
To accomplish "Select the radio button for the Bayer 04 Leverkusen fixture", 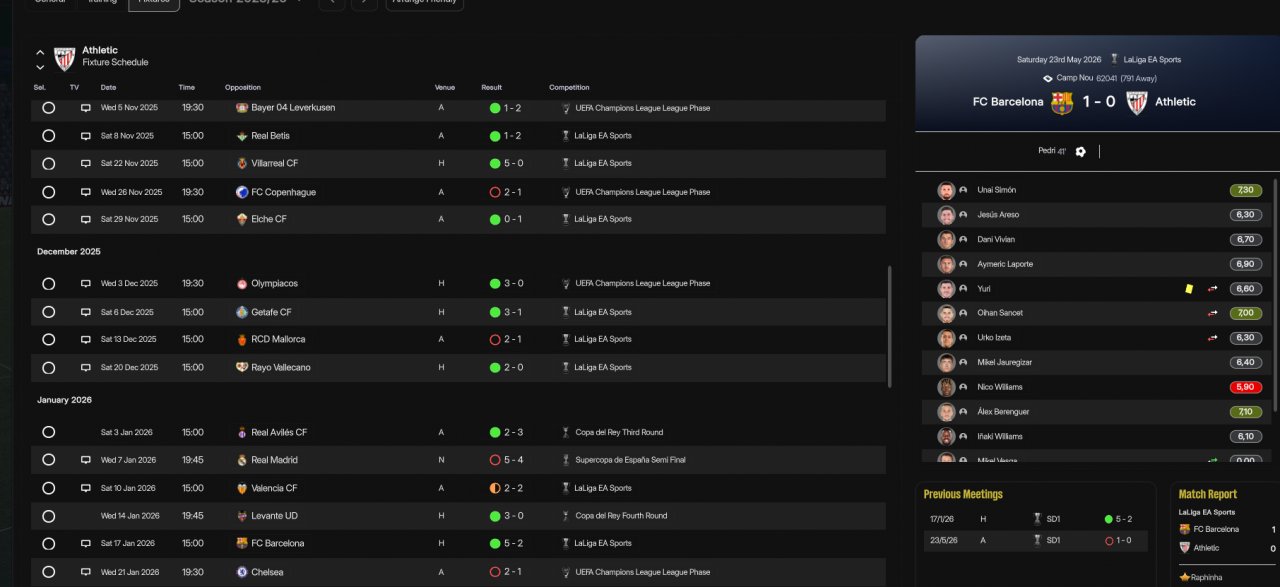I will tap(48, 108).
